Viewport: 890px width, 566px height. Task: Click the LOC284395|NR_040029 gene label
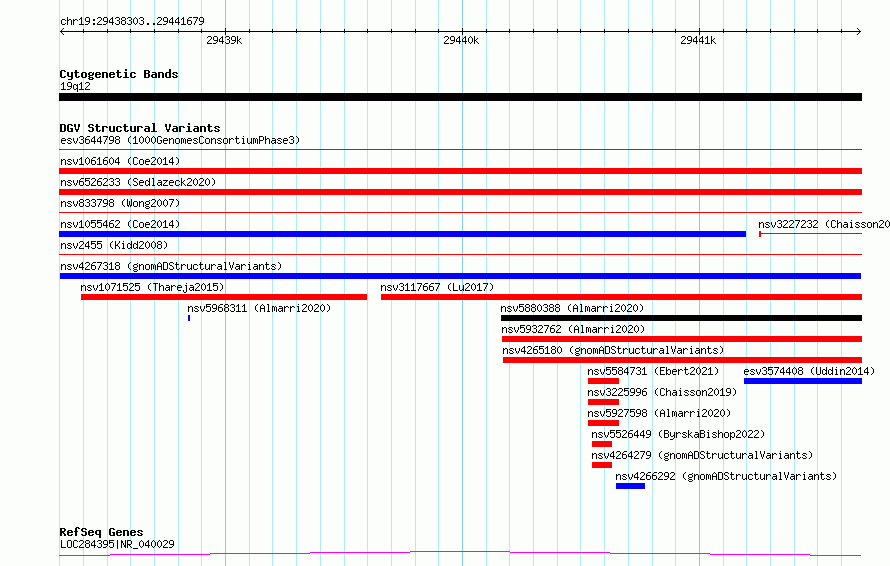pos(117,544)
